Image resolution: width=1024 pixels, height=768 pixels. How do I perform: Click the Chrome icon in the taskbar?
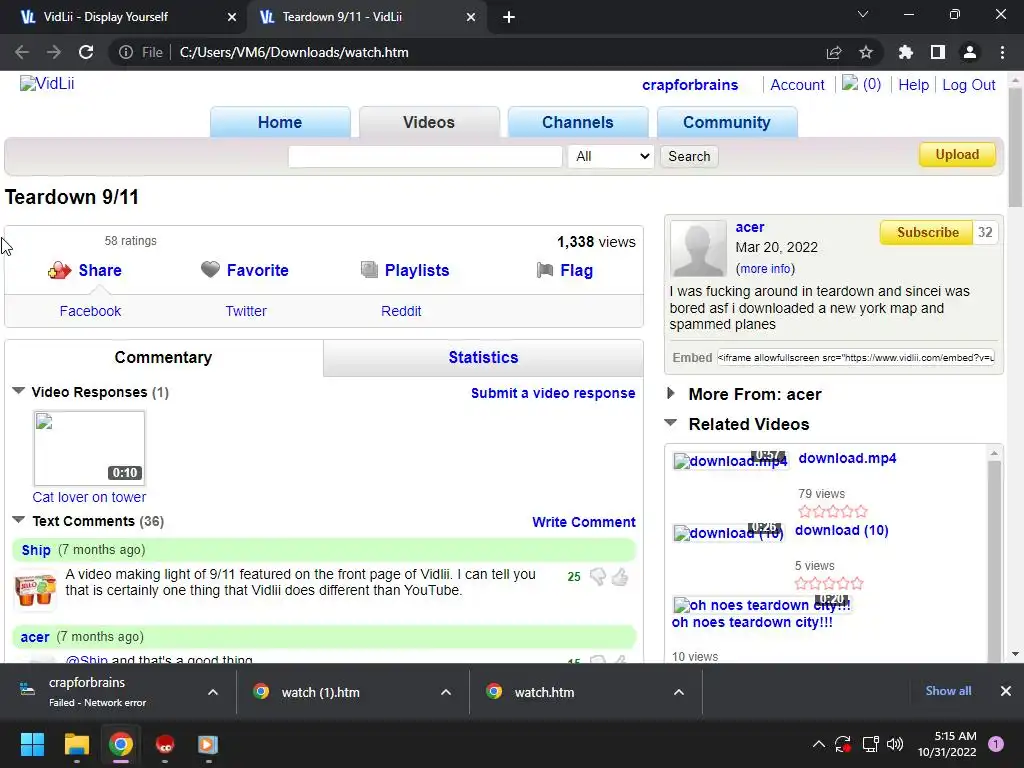(x=121, y=744)
